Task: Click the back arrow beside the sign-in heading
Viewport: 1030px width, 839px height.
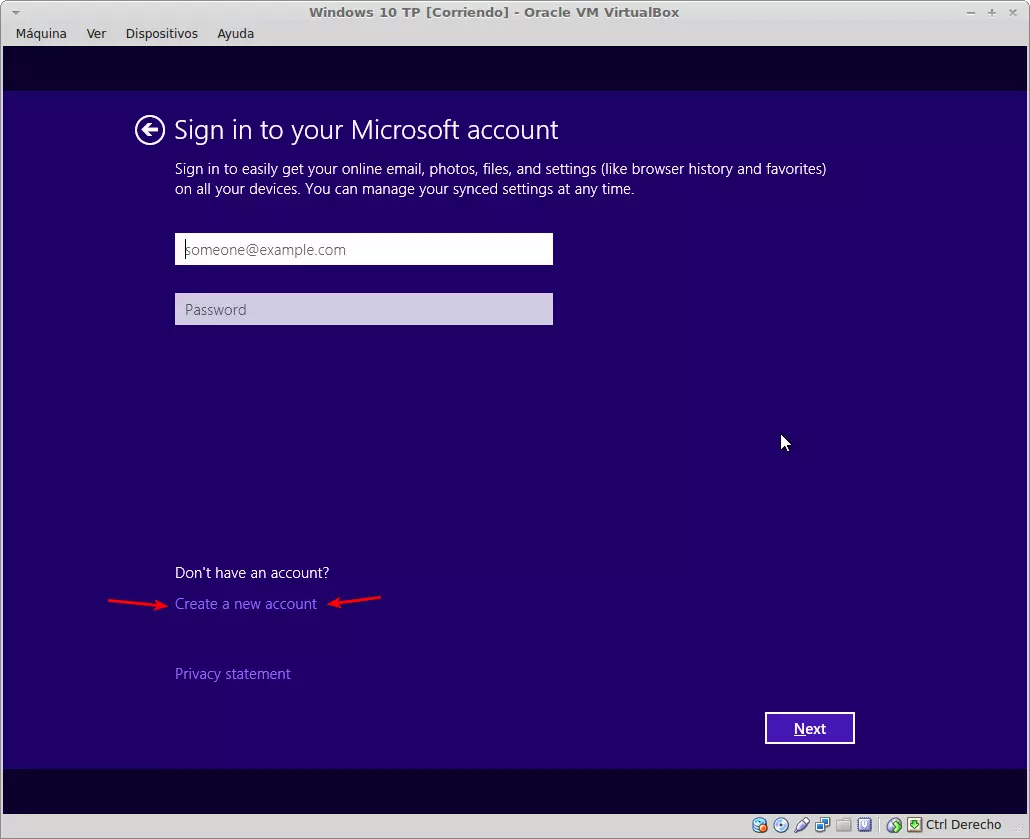Action: click(x=150, y=130)
